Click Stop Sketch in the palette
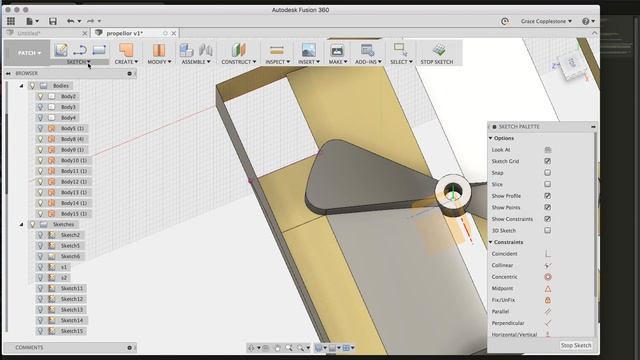 coord(576,345)
